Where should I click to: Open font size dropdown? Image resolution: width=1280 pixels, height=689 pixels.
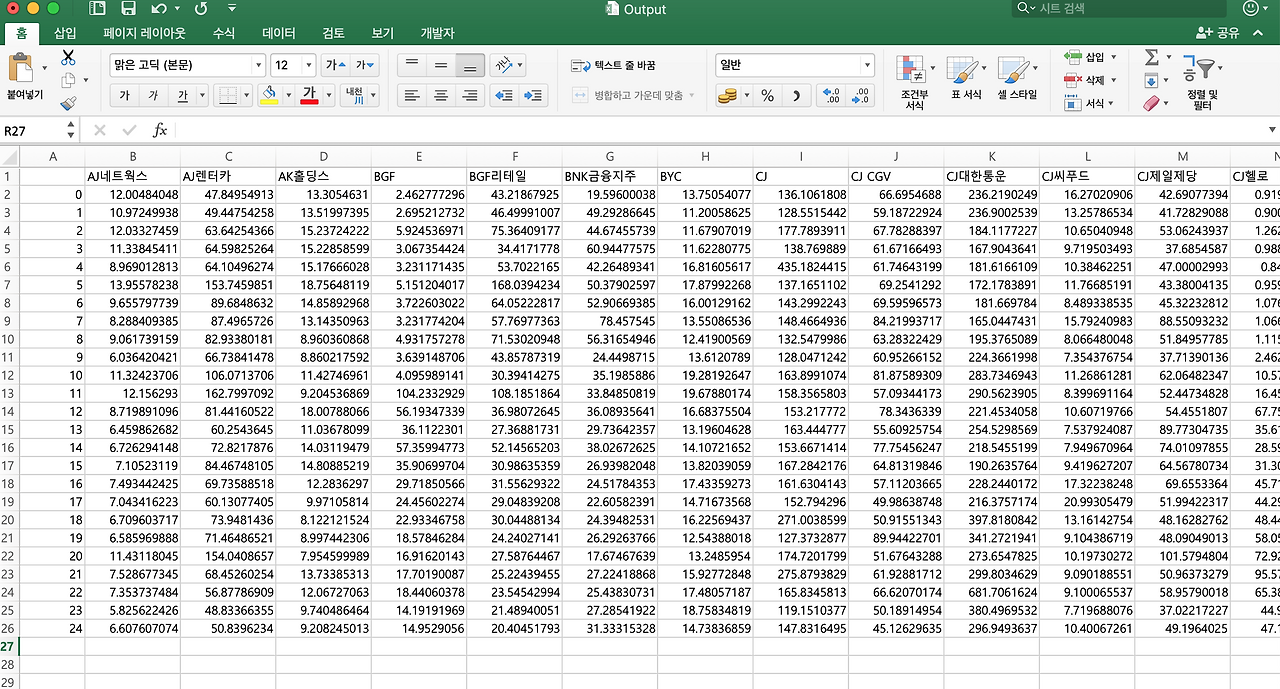coord(308,65)
